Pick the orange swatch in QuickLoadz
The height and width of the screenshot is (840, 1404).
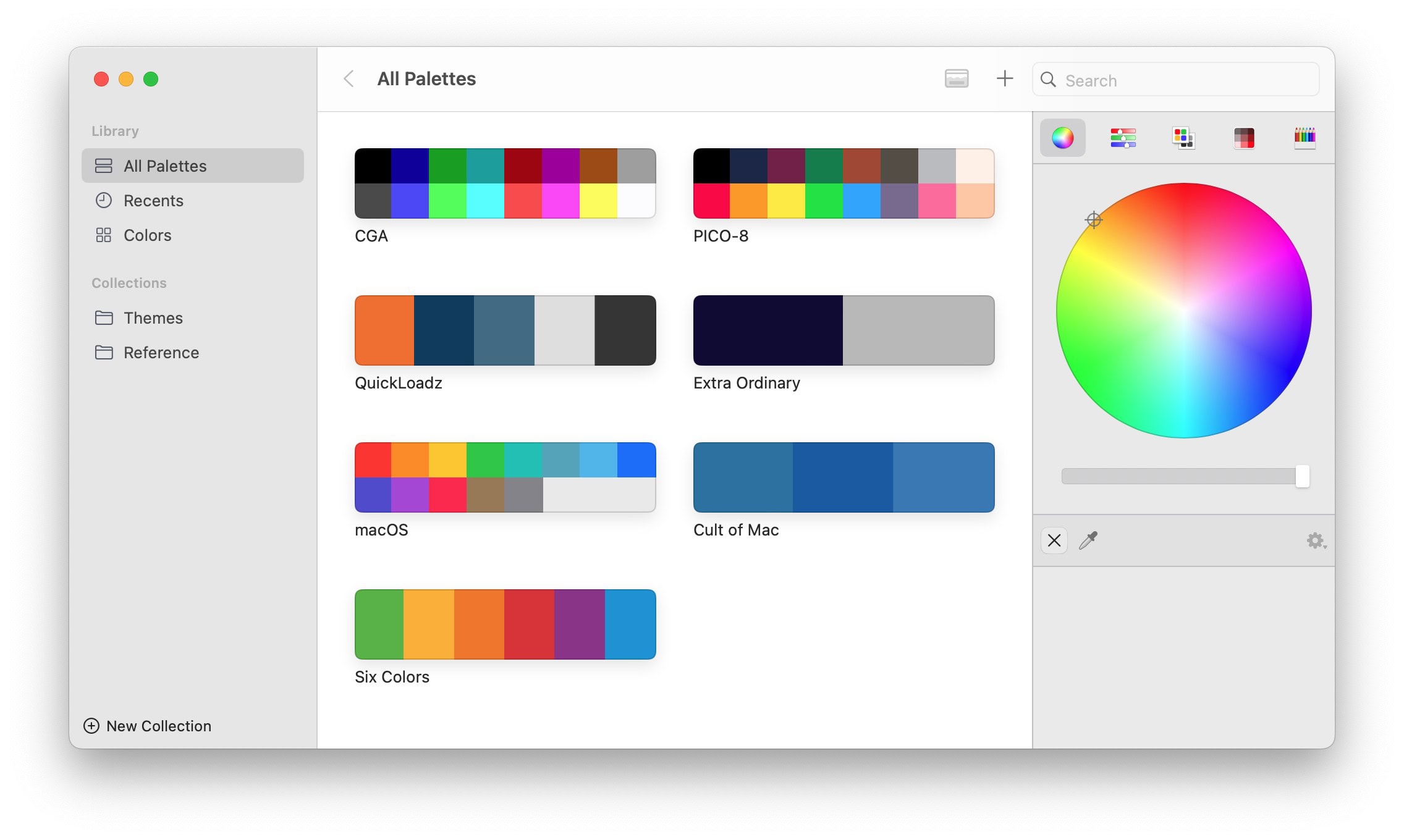(x=384, y=330)
